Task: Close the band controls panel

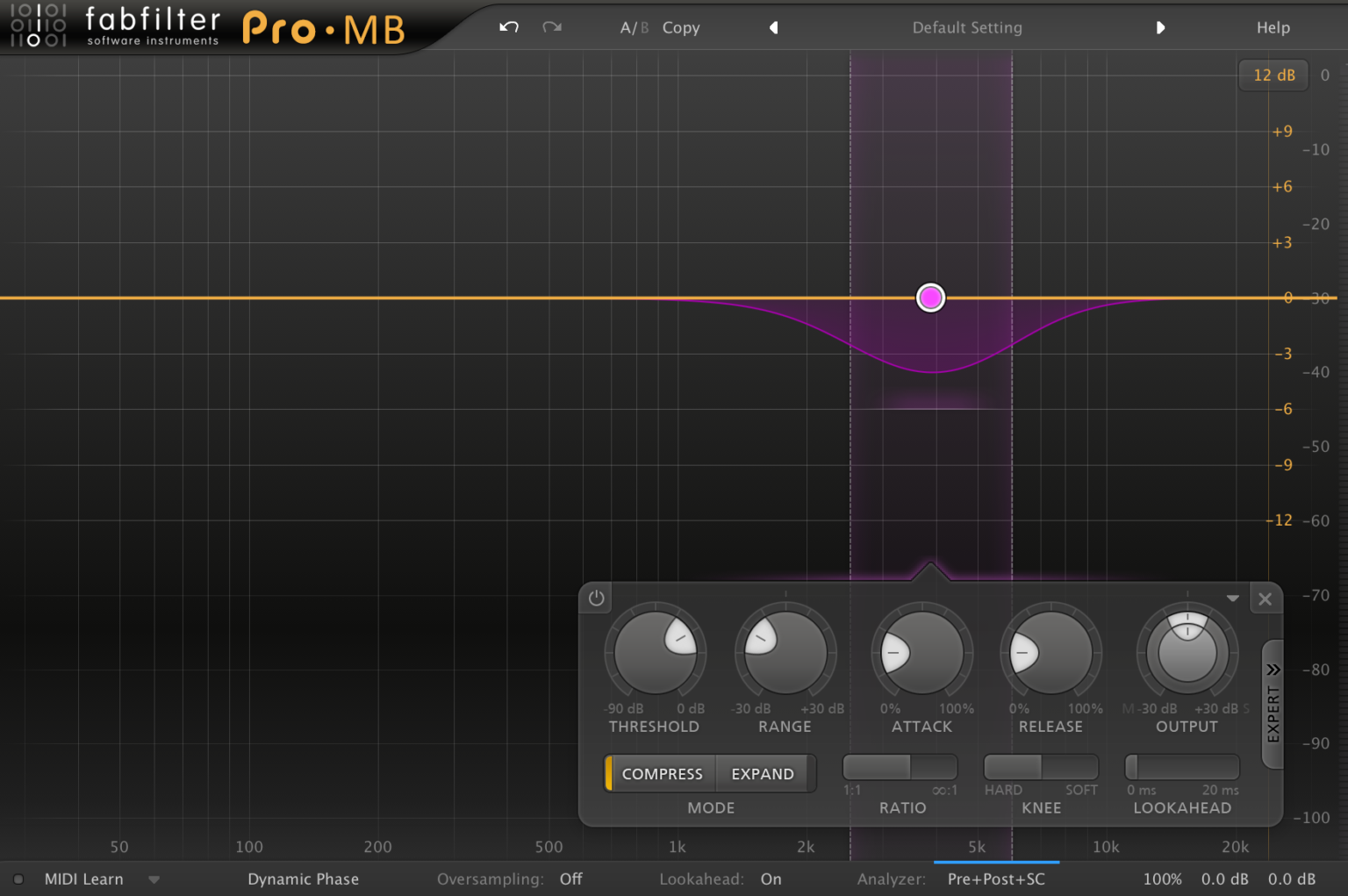Action: click(x=1265, y=599)
